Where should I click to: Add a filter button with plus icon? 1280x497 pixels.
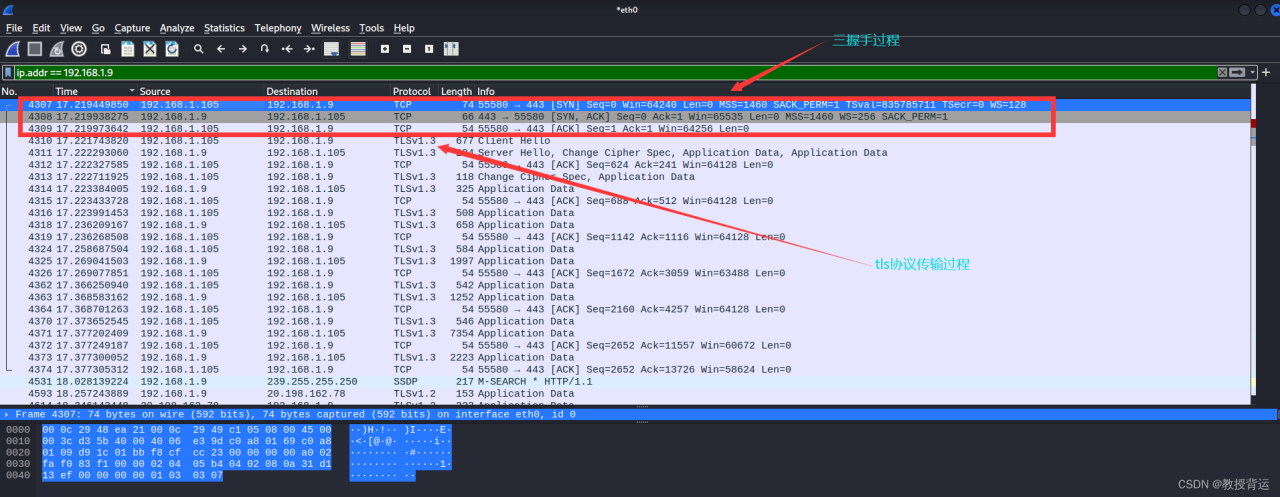(1267, 73)
